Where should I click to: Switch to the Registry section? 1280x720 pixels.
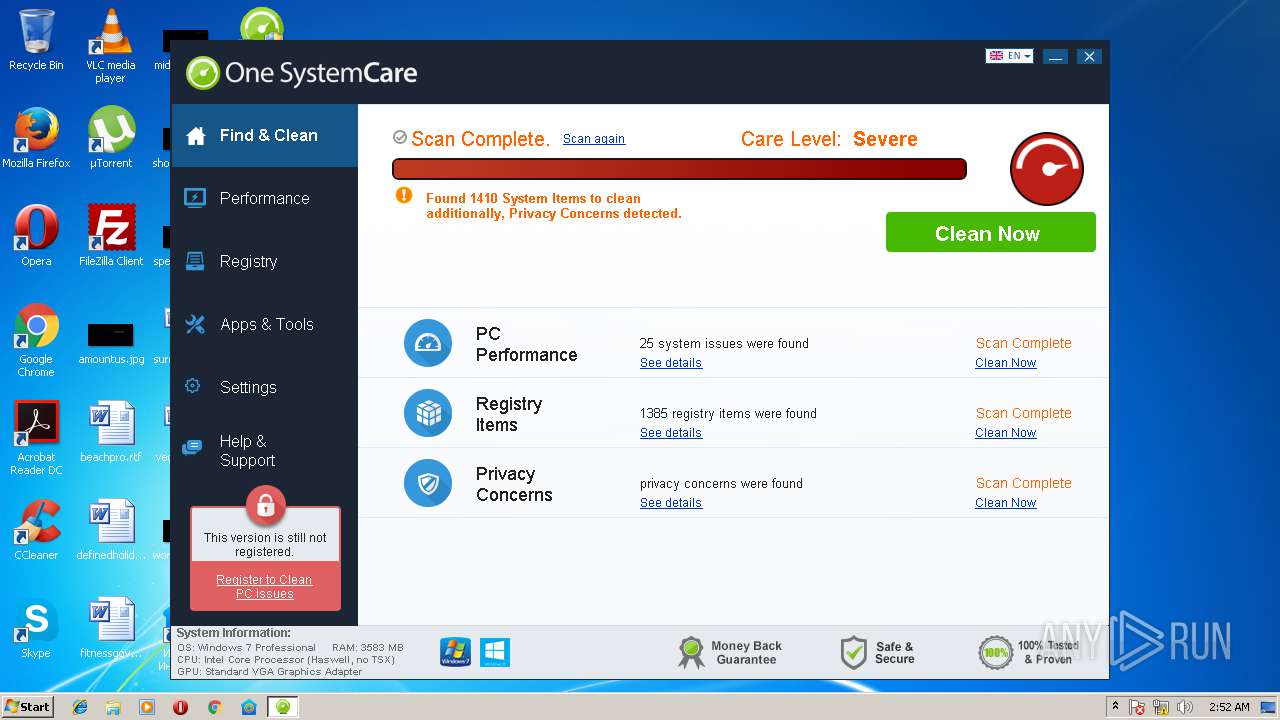tap(264, 261)
